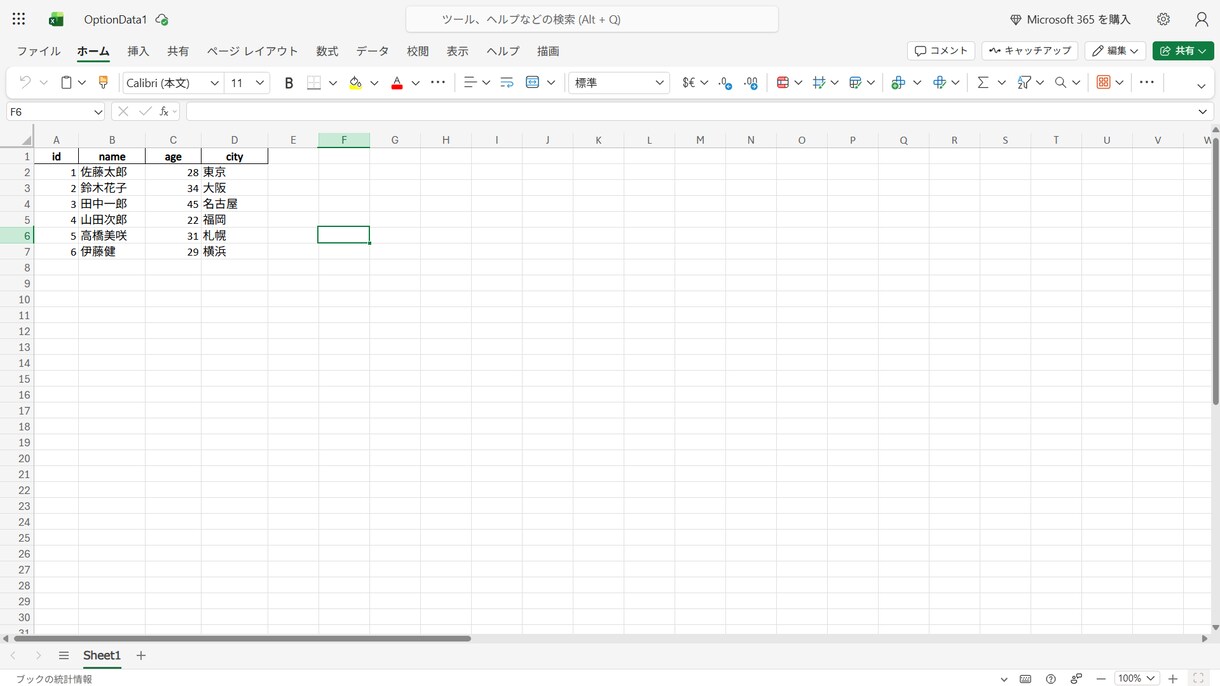The width and height of the screenshot is (1220, 686).
Task: Expand the font color dropdown arrow
Action: coord(415,83)
